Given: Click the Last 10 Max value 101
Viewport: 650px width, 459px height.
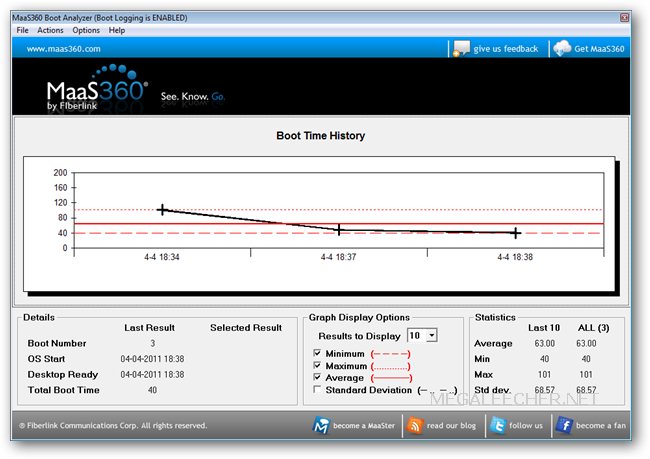Looking at the screenshot, I should tap(544, 374).
